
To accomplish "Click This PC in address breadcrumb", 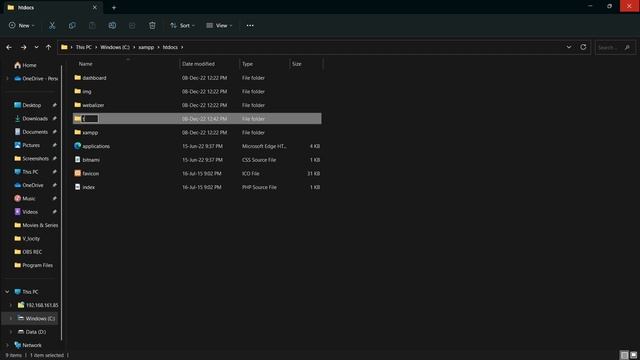I will [84, 47].
